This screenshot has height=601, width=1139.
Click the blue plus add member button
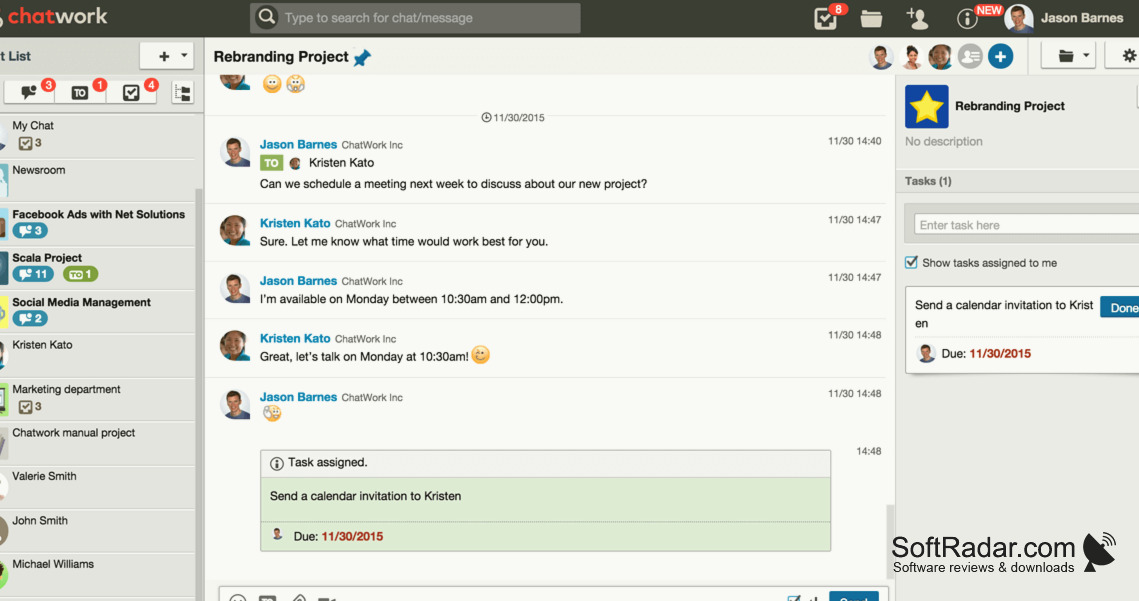(x=1000, y=56)
